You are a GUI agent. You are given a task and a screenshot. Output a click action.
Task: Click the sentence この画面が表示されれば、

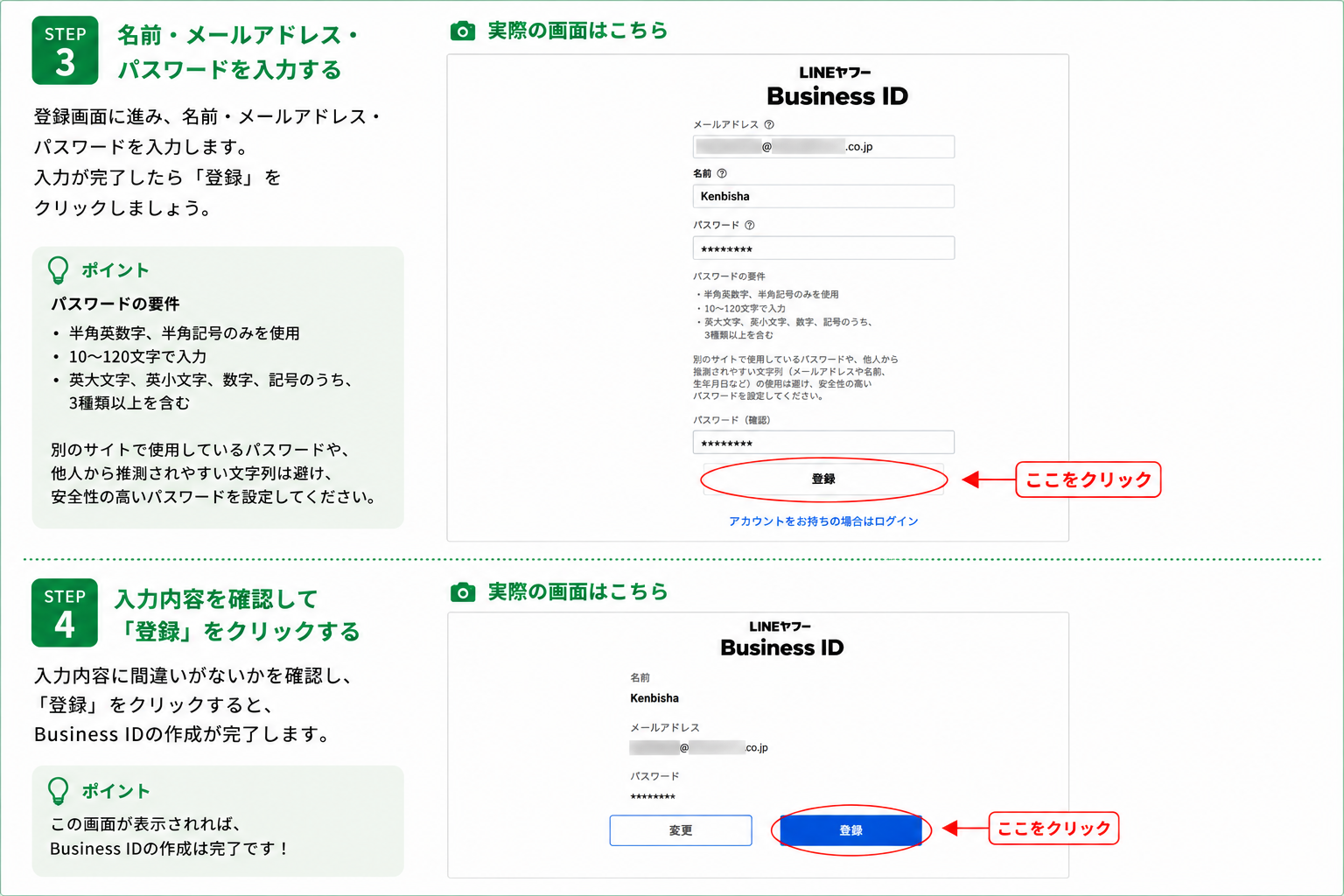(145, 824)
